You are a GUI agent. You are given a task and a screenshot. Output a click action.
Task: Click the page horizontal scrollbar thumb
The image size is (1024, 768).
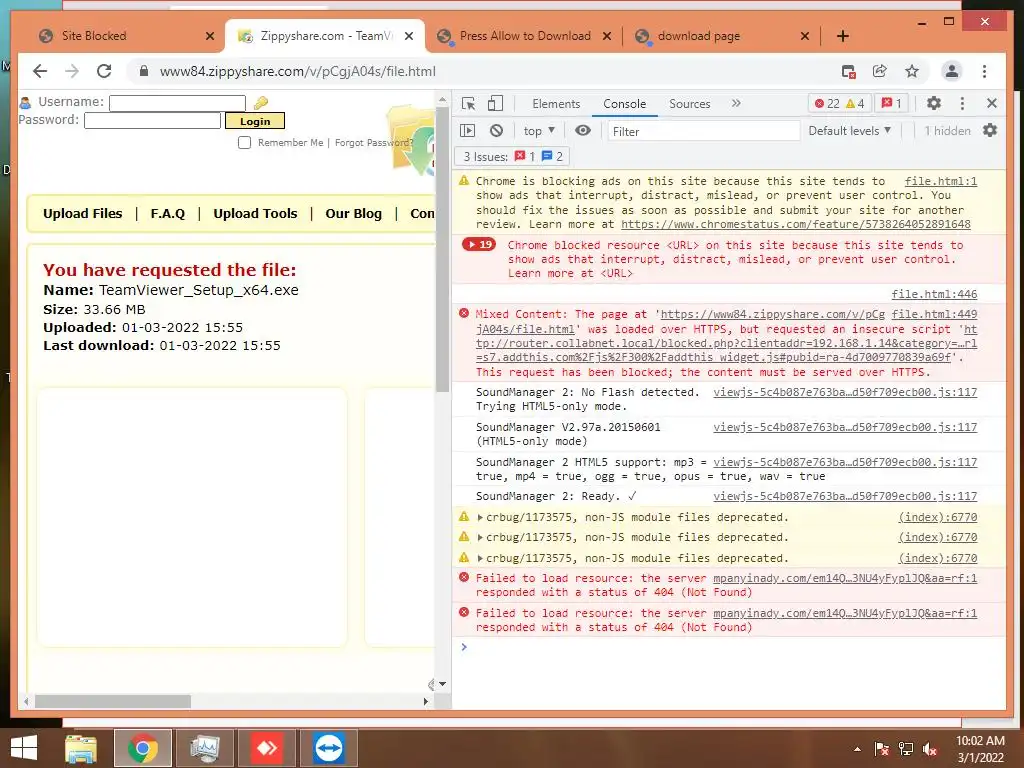[112, 701]
